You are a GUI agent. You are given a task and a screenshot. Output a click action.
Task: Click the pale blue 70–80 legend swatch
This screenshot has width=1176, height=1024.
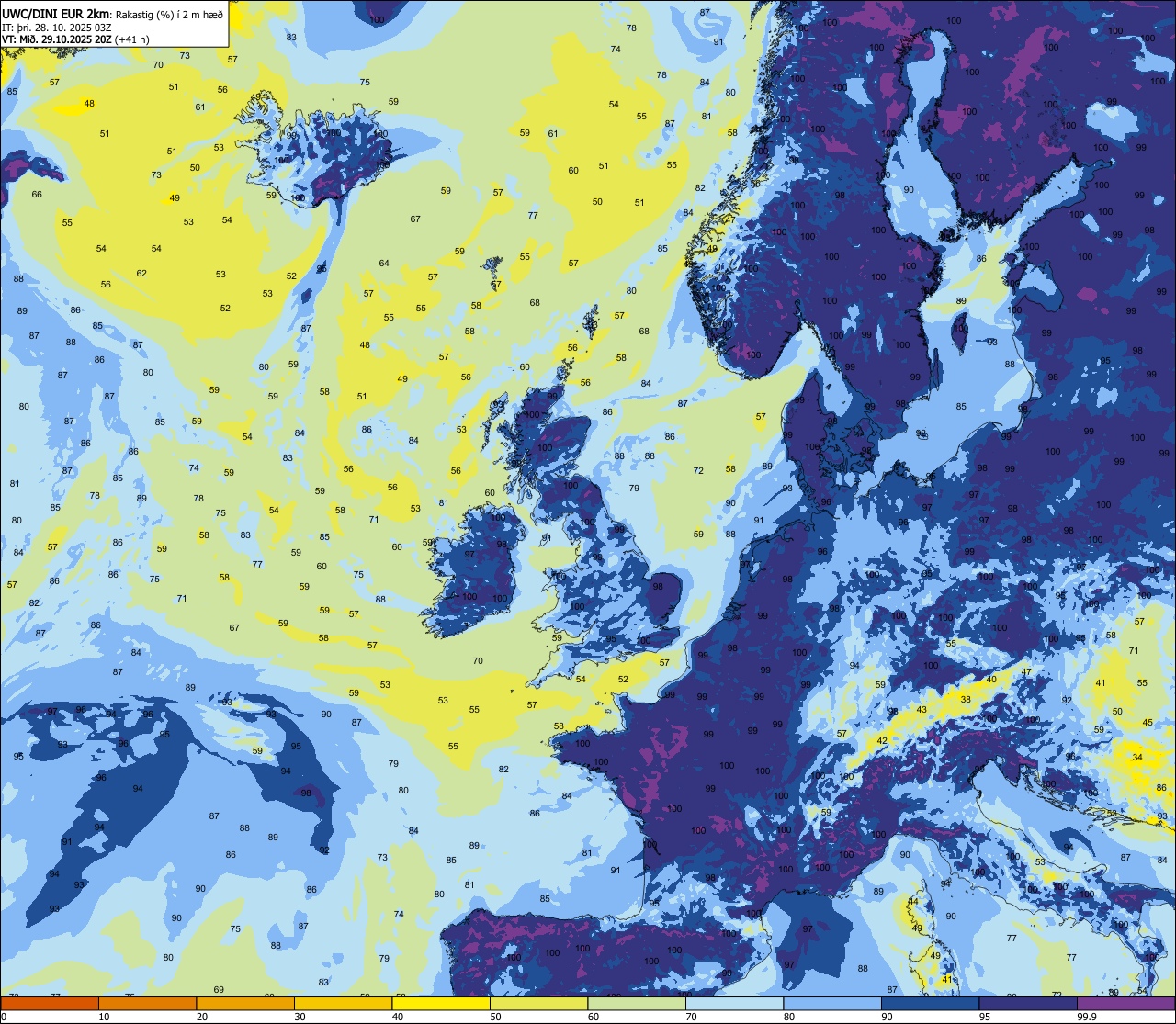(735, 1003)
